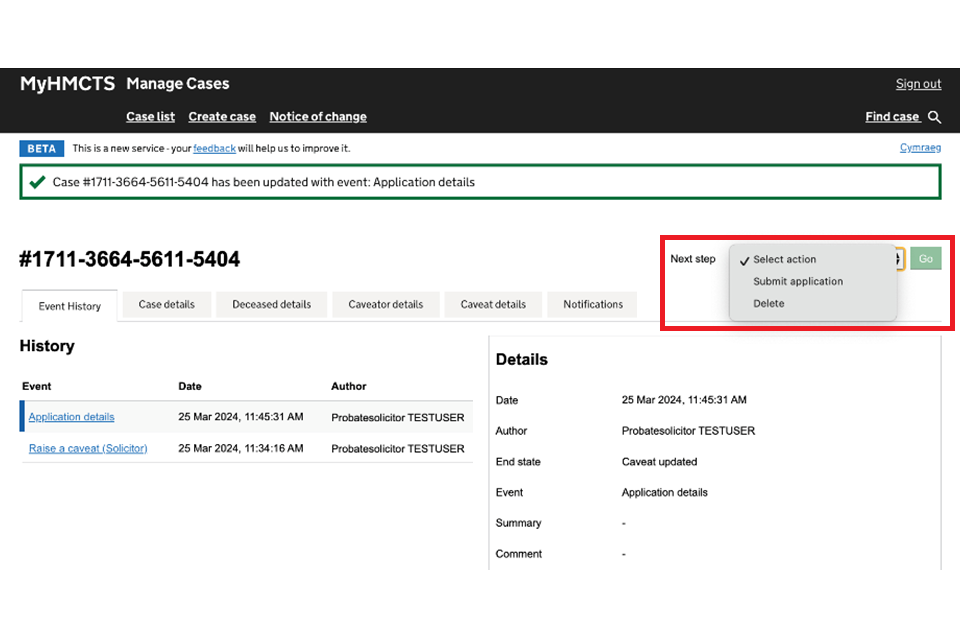Viewport: 960px width, 640px height.
Task: Click the MyHMCTS logo text
Action: click(x=67, y=84)
